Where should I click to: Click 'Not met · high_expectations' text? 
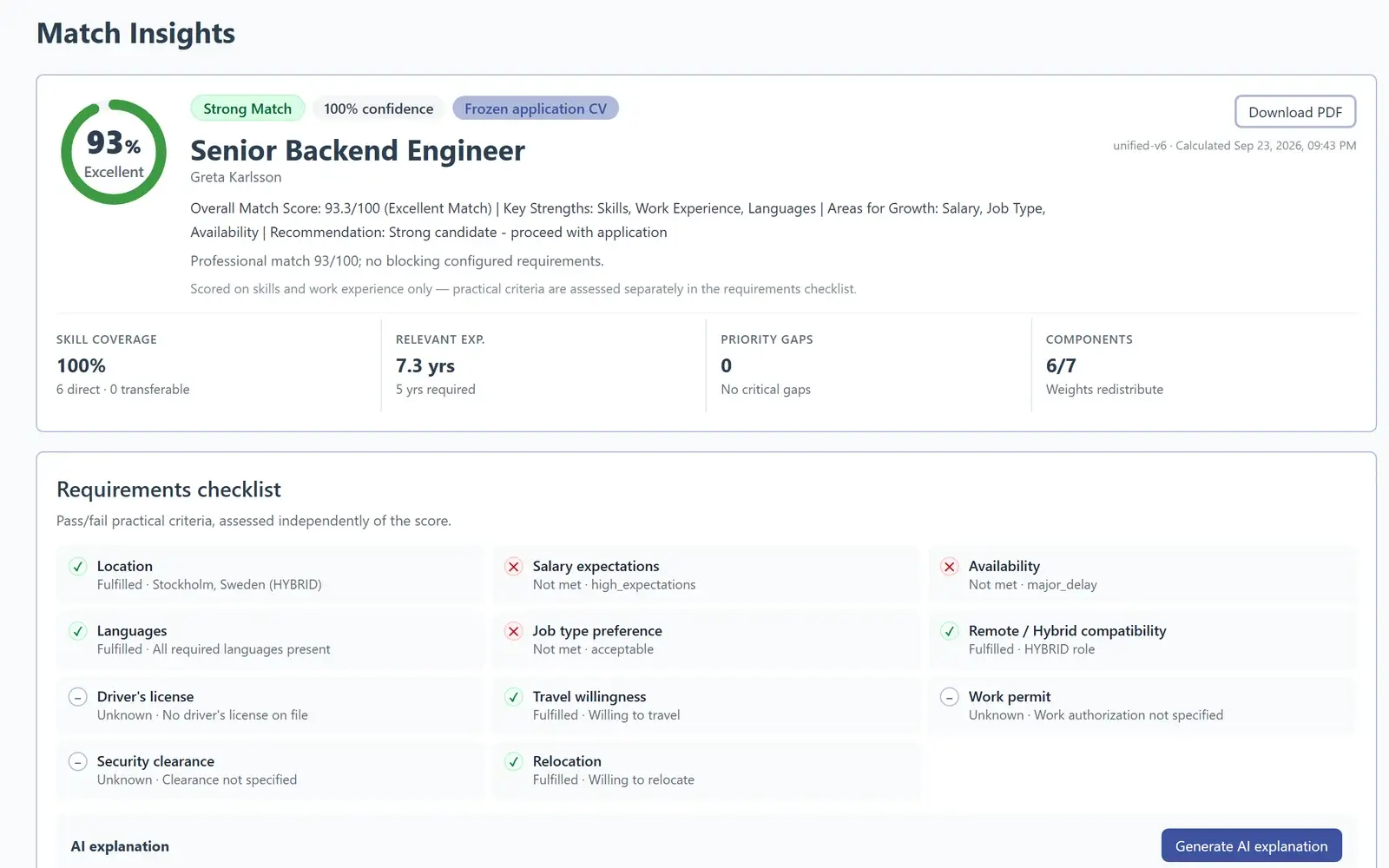615,585
